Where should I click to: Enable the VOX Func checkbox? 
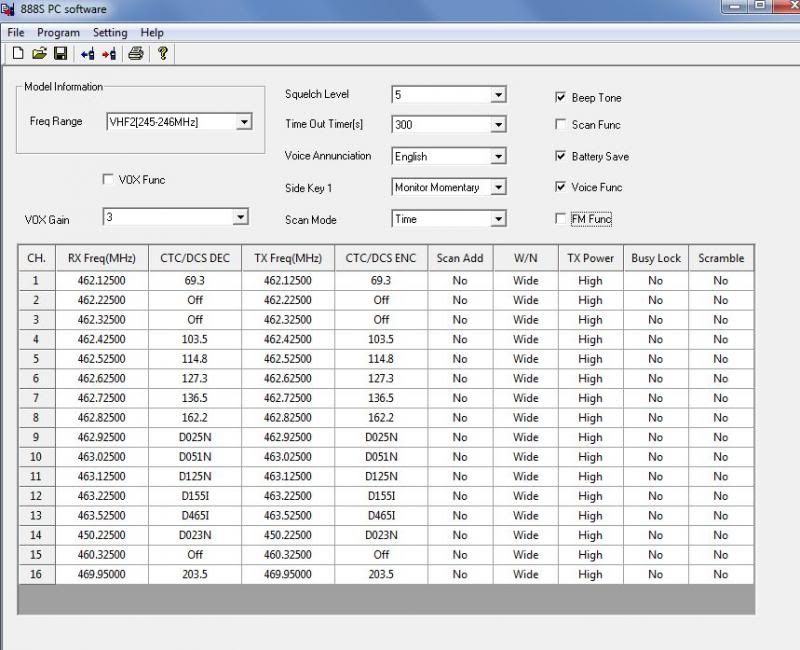coord(108,179)
